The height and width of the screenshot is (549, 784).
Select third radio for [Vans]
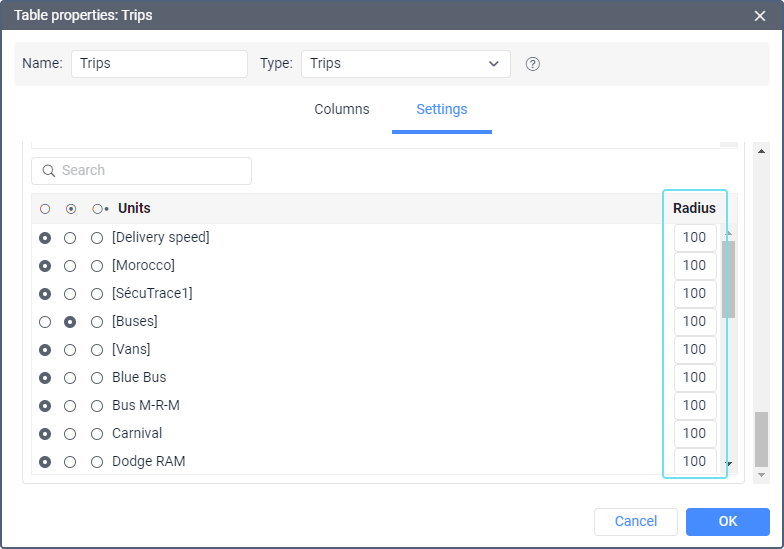click(97, 350)
